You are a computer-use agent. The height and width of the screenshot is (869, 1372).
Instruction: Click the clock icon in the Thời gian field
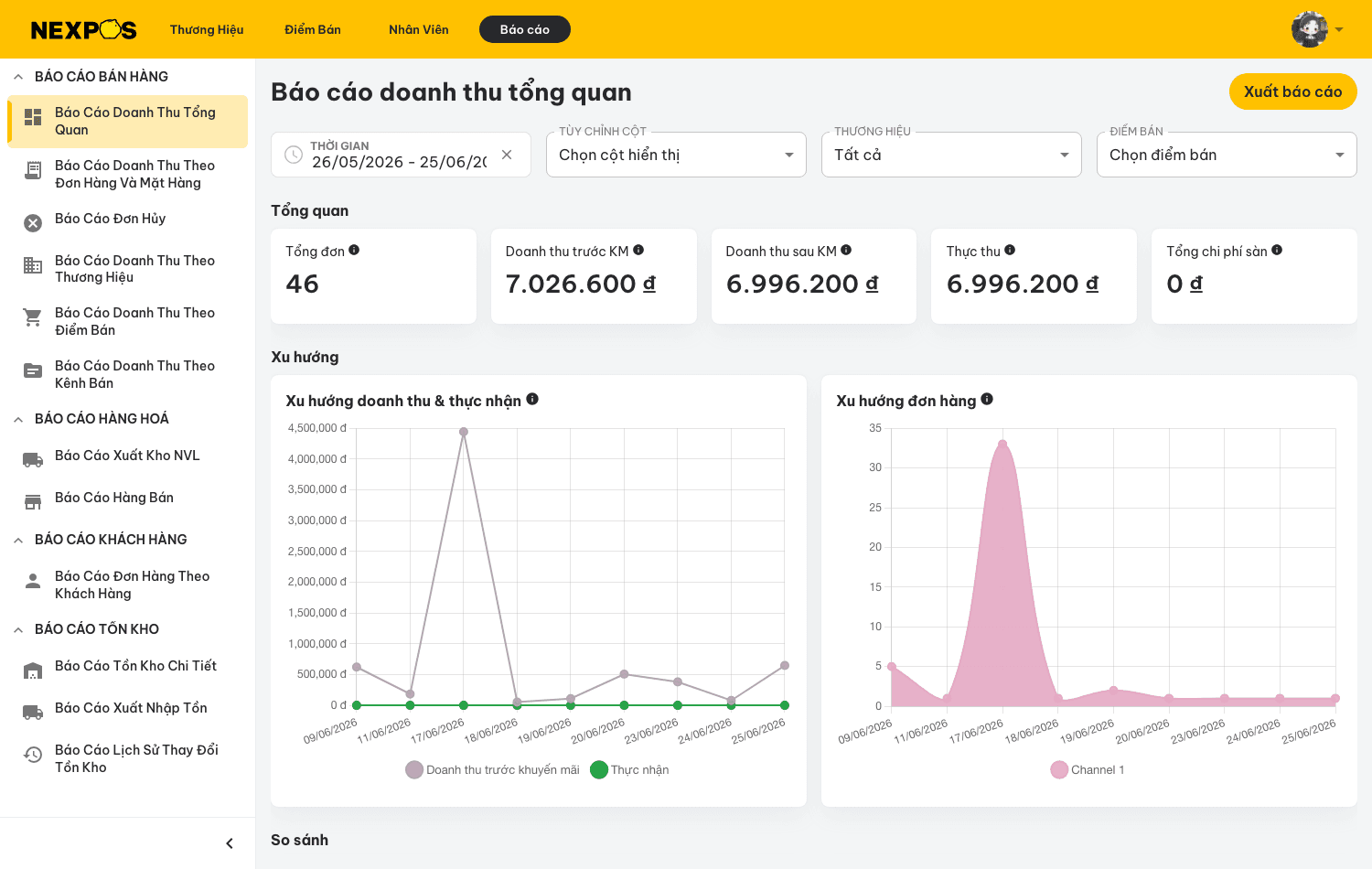tap(294, 155)
